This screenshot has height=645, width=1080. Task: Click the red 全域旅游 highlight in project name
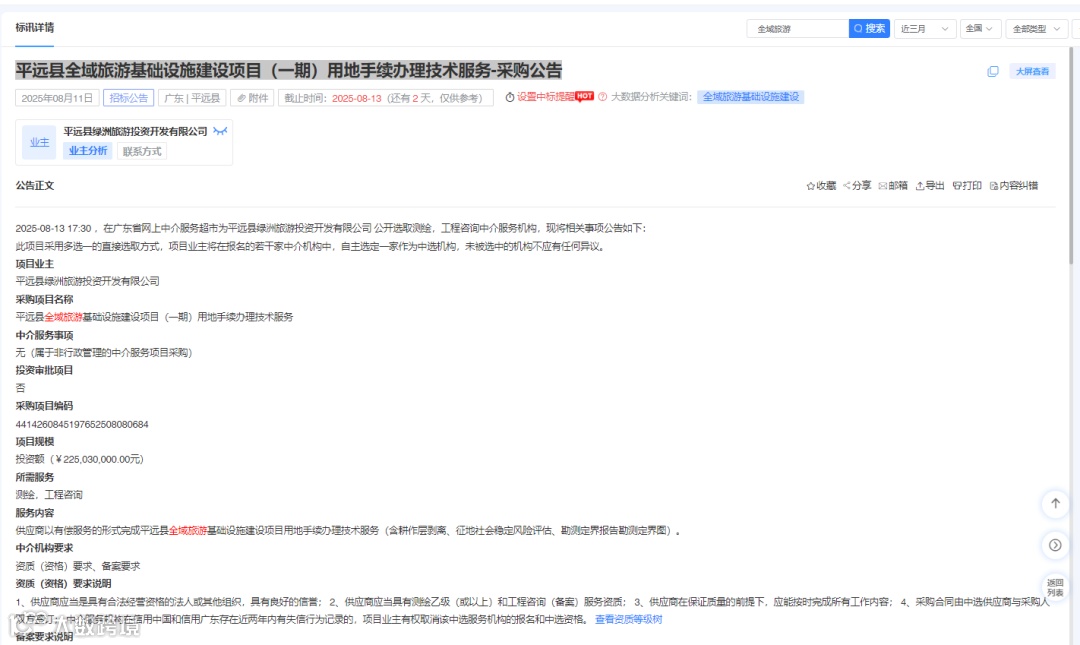pyautogui.click(x=63, y=317)
